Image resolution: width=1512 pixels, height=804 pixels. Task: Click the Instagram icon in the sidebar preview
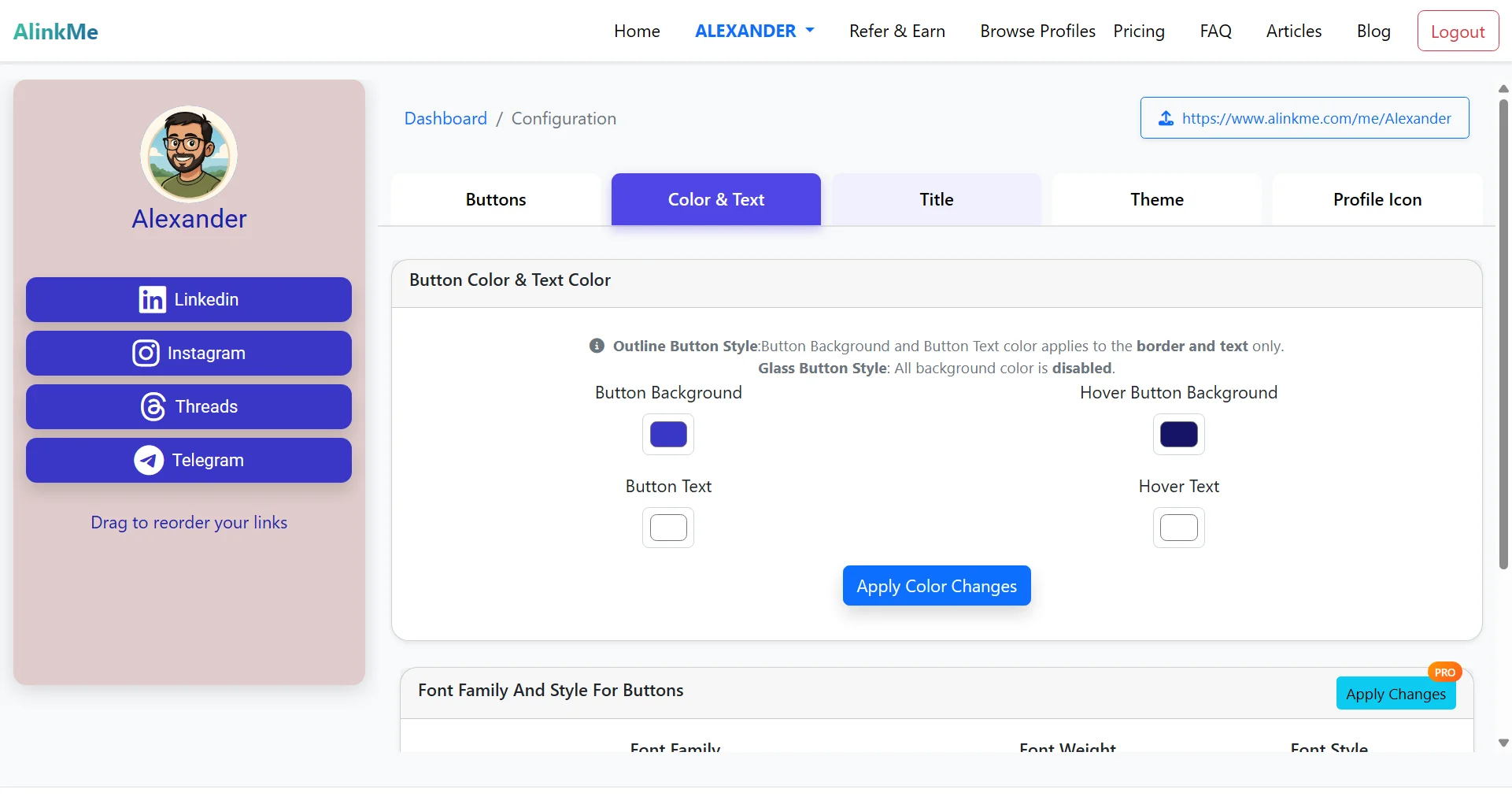(145, 353)
